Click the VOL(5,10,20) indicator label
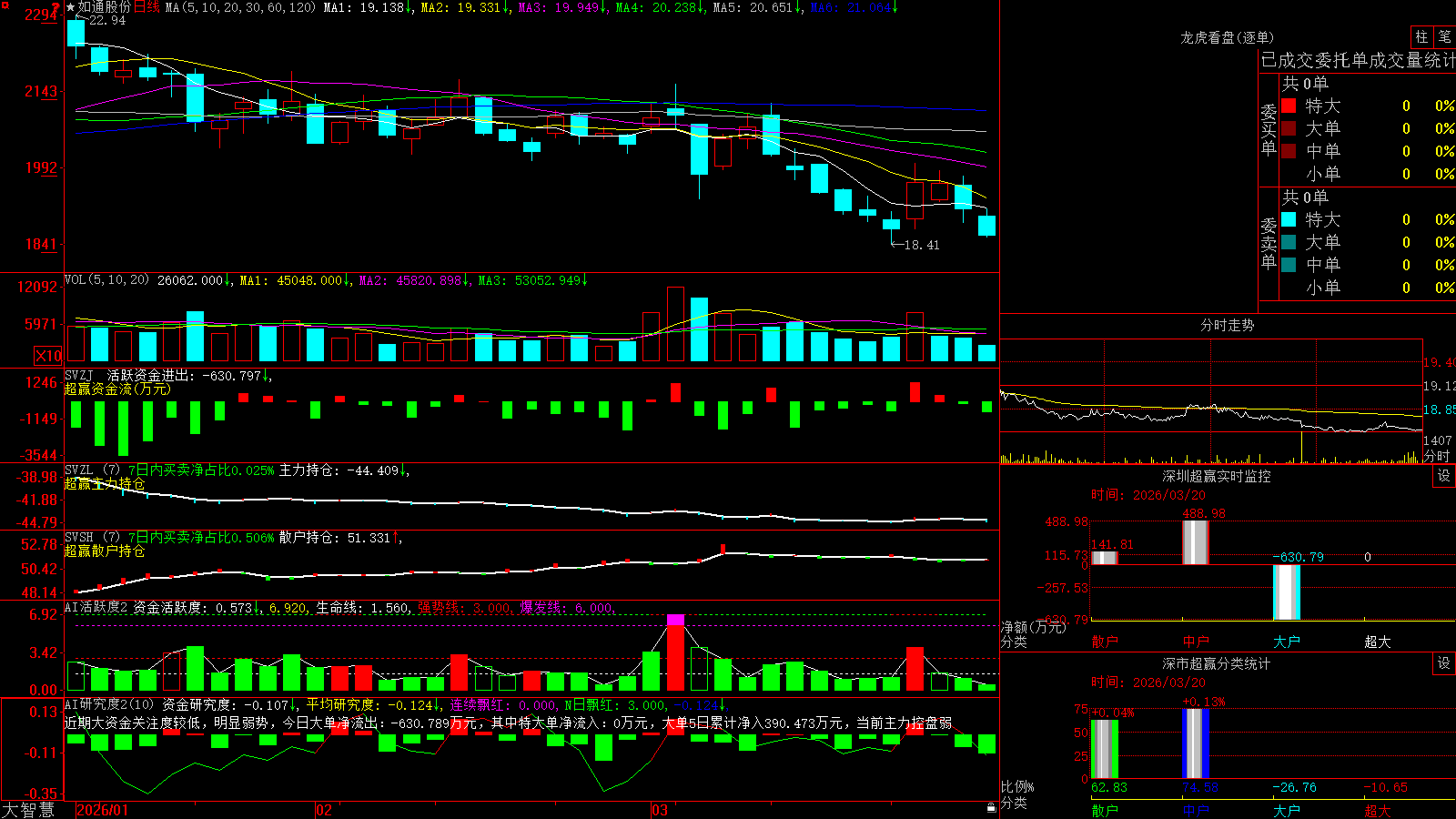Image resolution: width=1456 pixels, height=819 pixels. (x=106, y=280)
